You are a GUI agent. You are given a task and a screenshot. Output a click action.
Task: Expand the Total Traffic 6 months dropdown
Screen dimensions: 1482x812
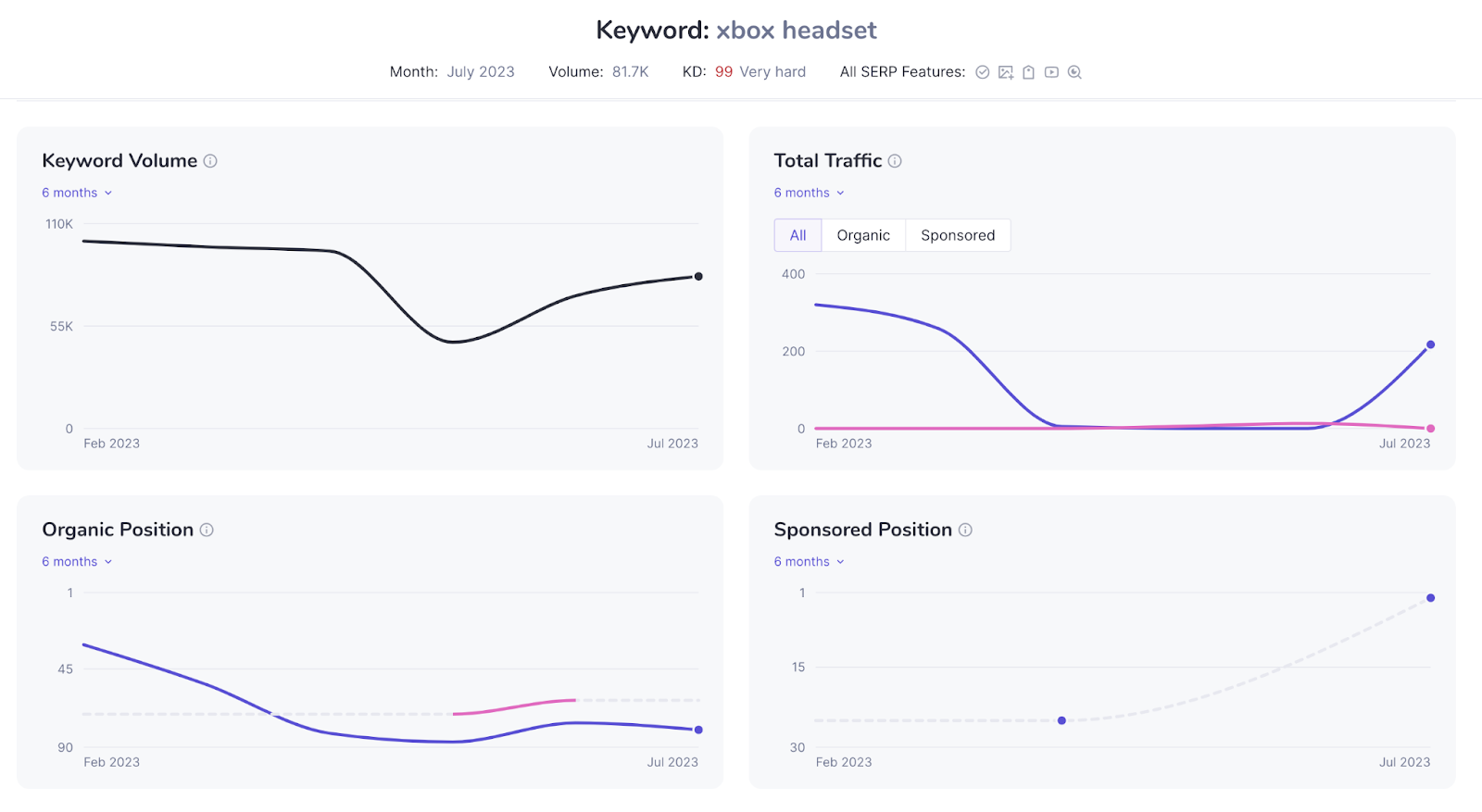809,193
